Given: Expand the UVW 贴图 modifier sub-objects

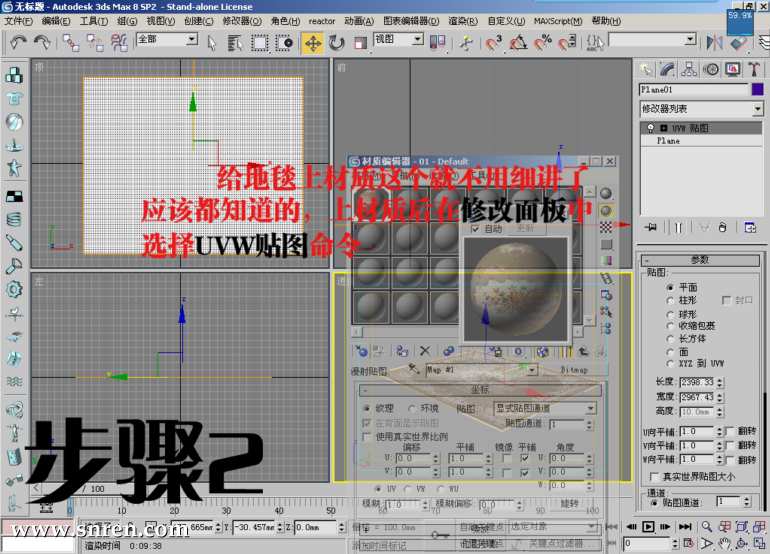Looking at the screenshot, I should click(664, 128).
